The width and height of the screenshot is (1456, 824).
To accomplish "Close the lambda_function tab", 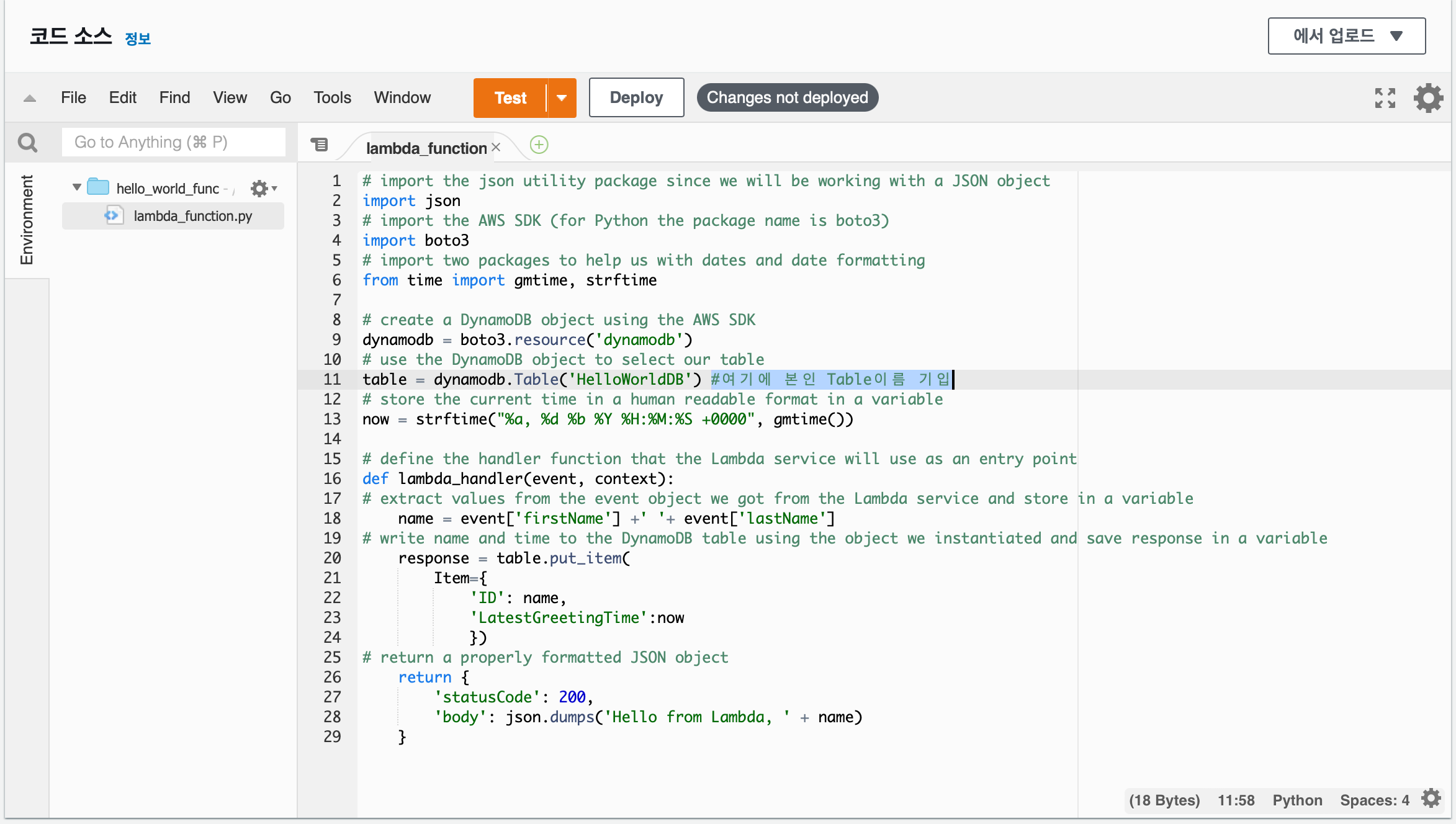I will pyautogui.click(x=496, y=148).
